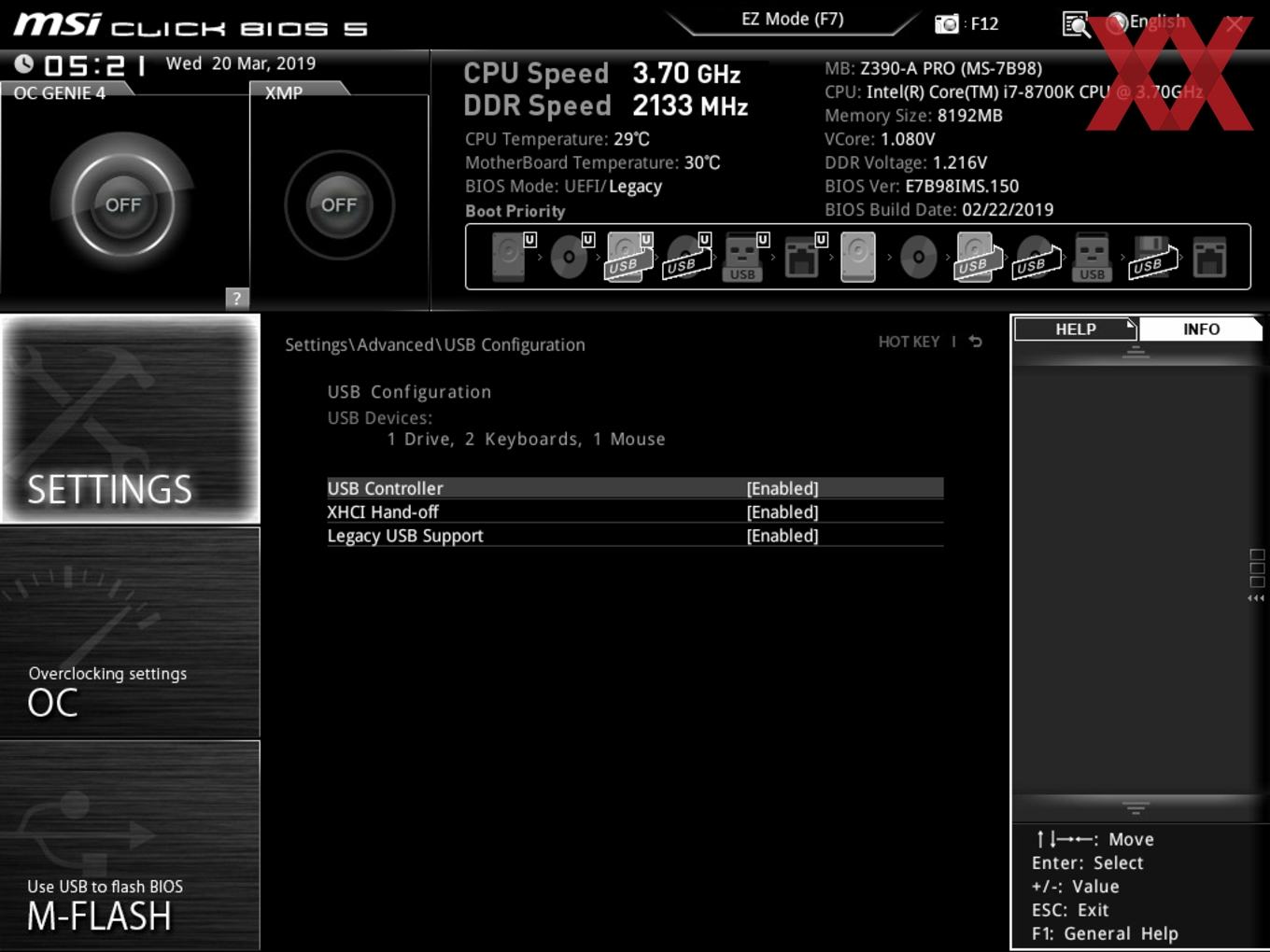Open the English language selector
This screenshot has width=1270, height=952.
(1147, 22)
